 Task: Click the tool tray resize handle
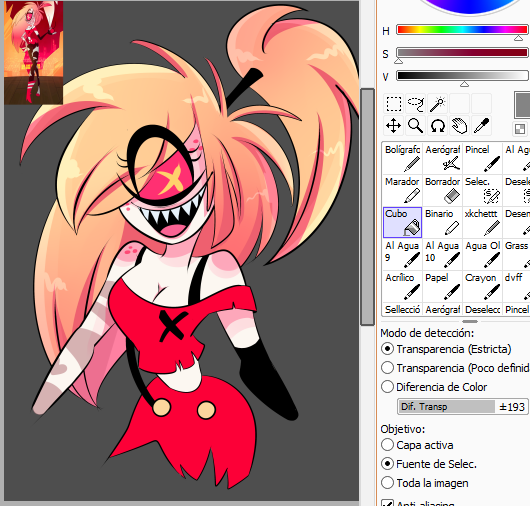point(470,321)
